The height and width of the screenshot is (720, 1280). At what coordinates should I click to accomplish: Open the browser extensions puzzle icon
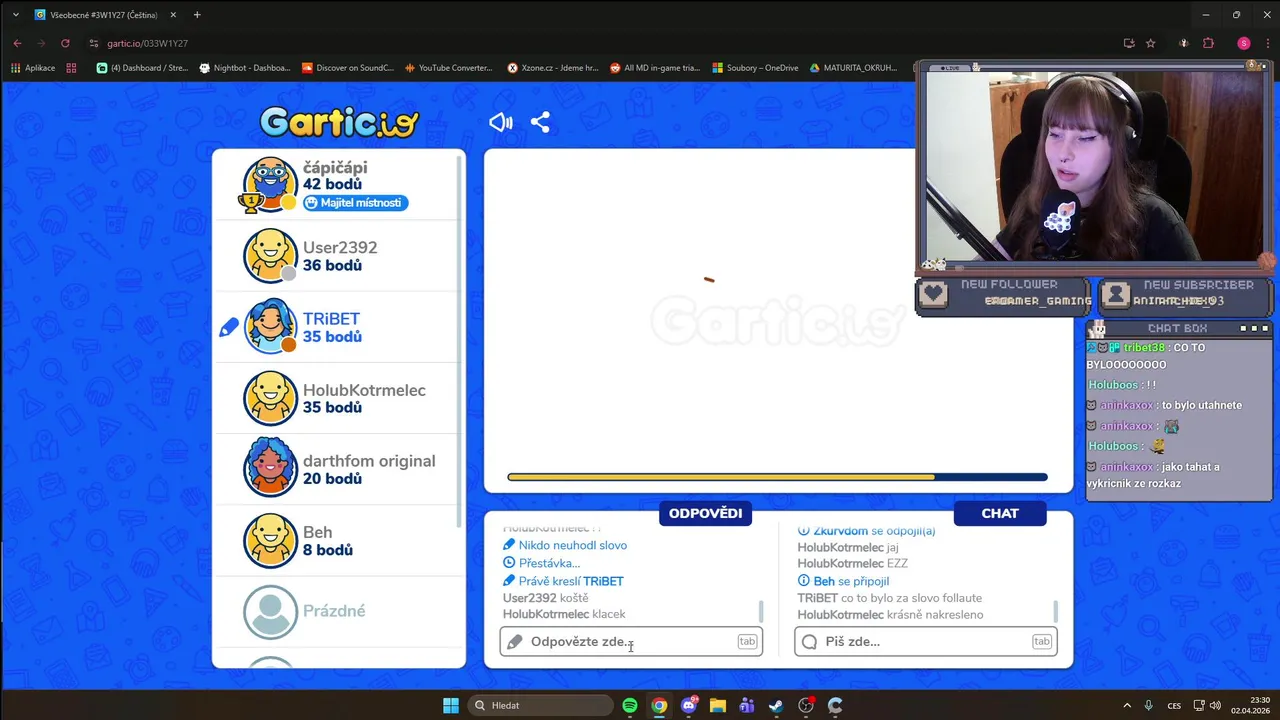click(x=1208, y=43)
